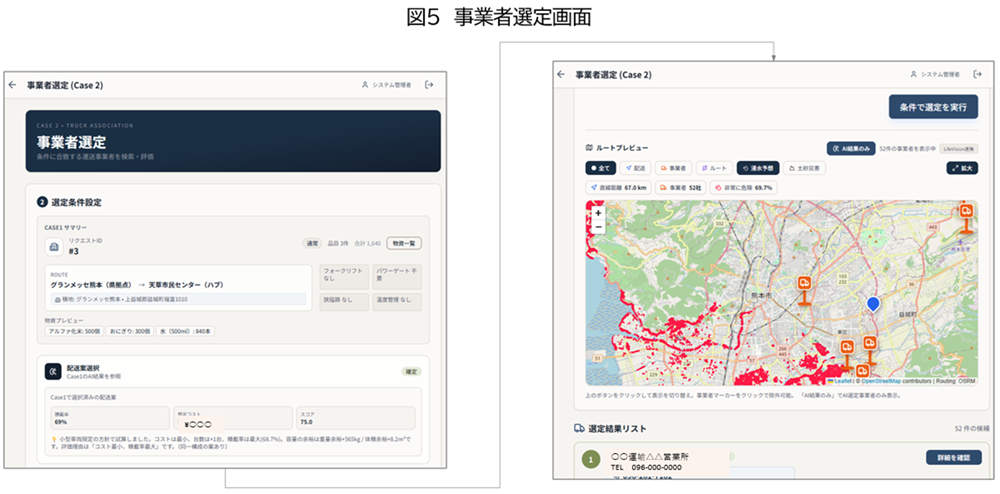Select the ルート map filter tab
The image size is (1000, 494).
pos(714,168)
